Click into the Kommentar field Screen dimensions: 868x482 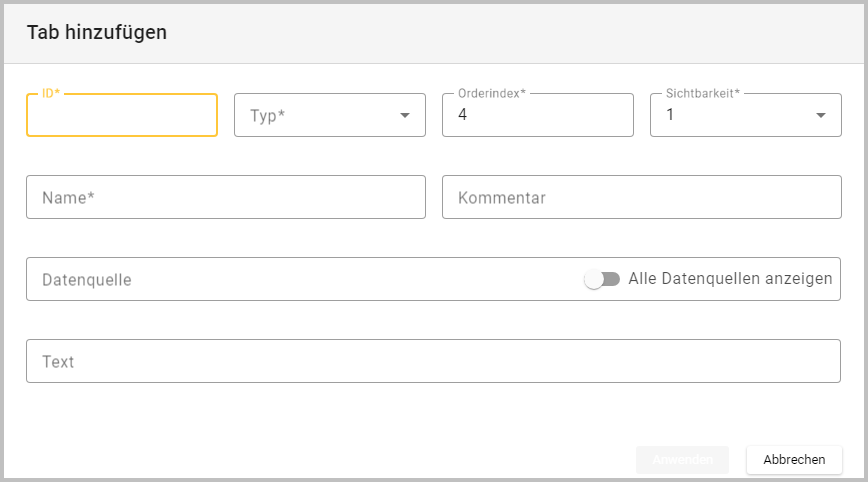coord(641,198)
